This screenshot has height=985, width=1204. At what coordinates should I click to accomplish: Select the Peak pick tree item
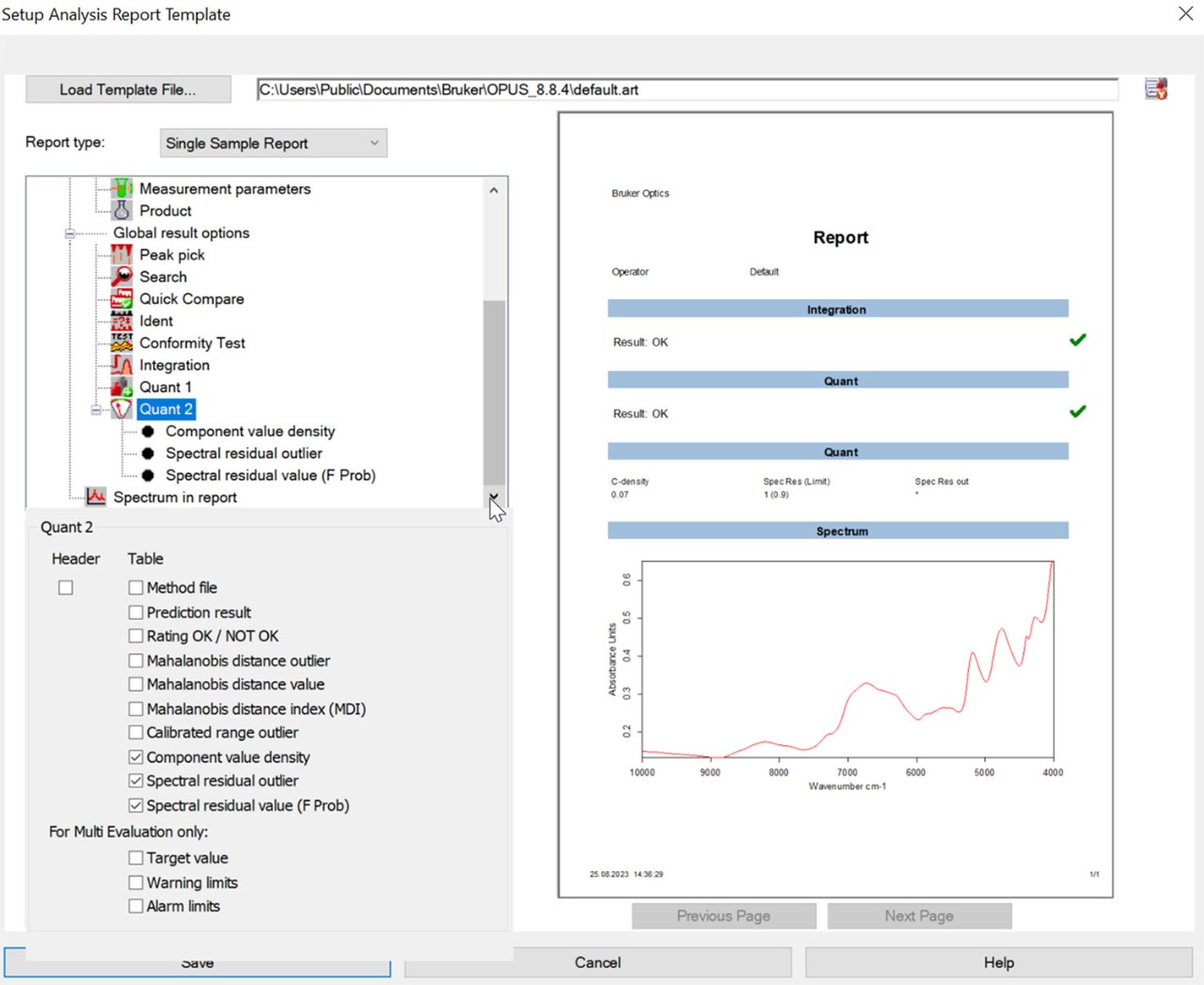tap(172, 255)
